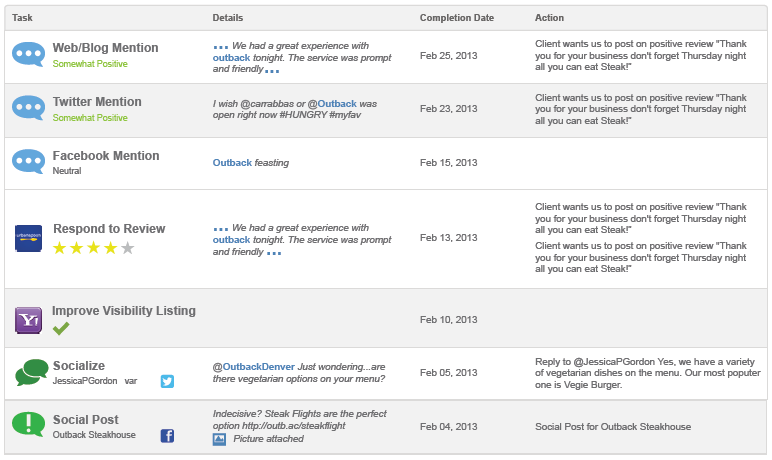Click Neutral label under Facebook Mention

[x=67, y=171]
